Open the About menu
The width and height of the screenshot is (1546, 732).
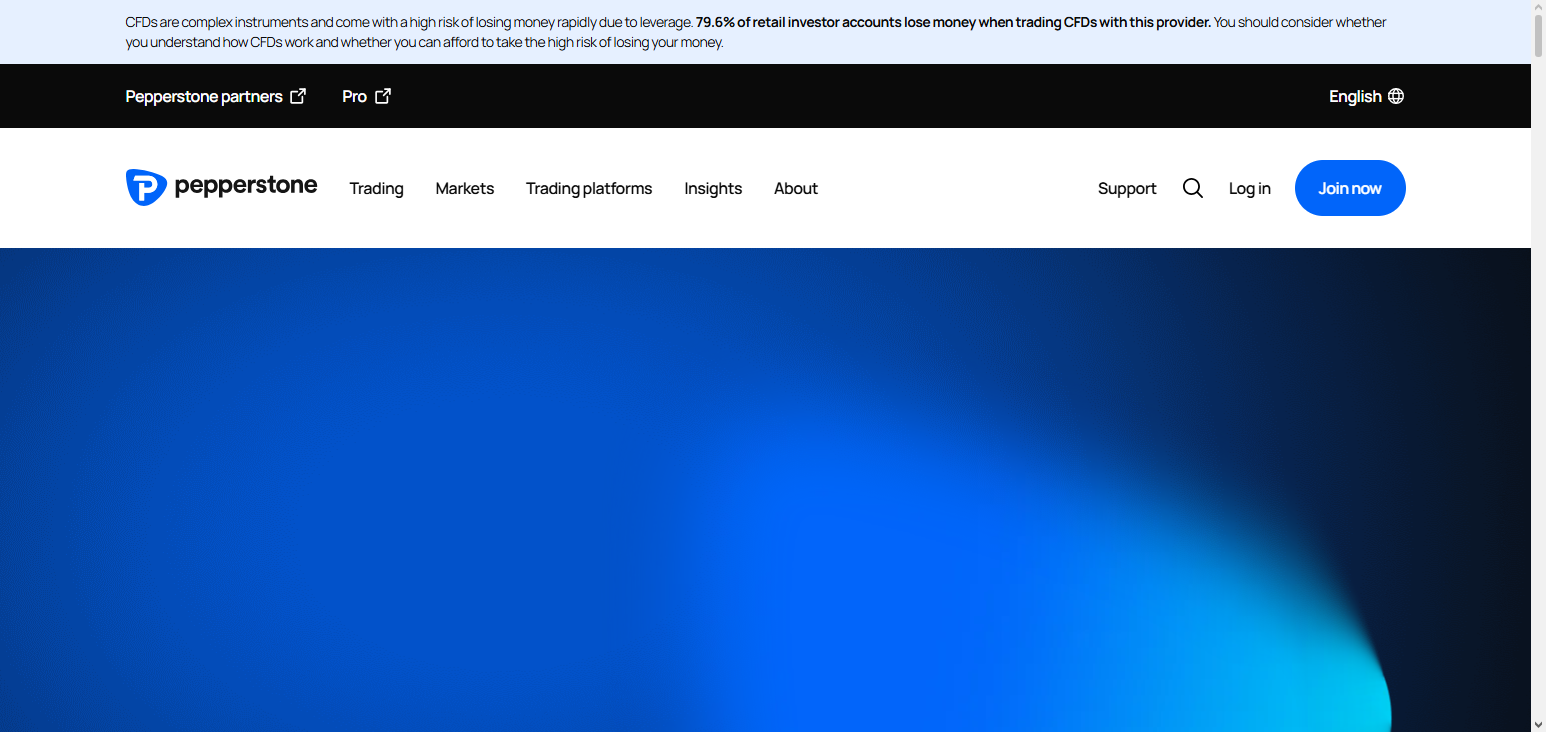tap(796, 188)
